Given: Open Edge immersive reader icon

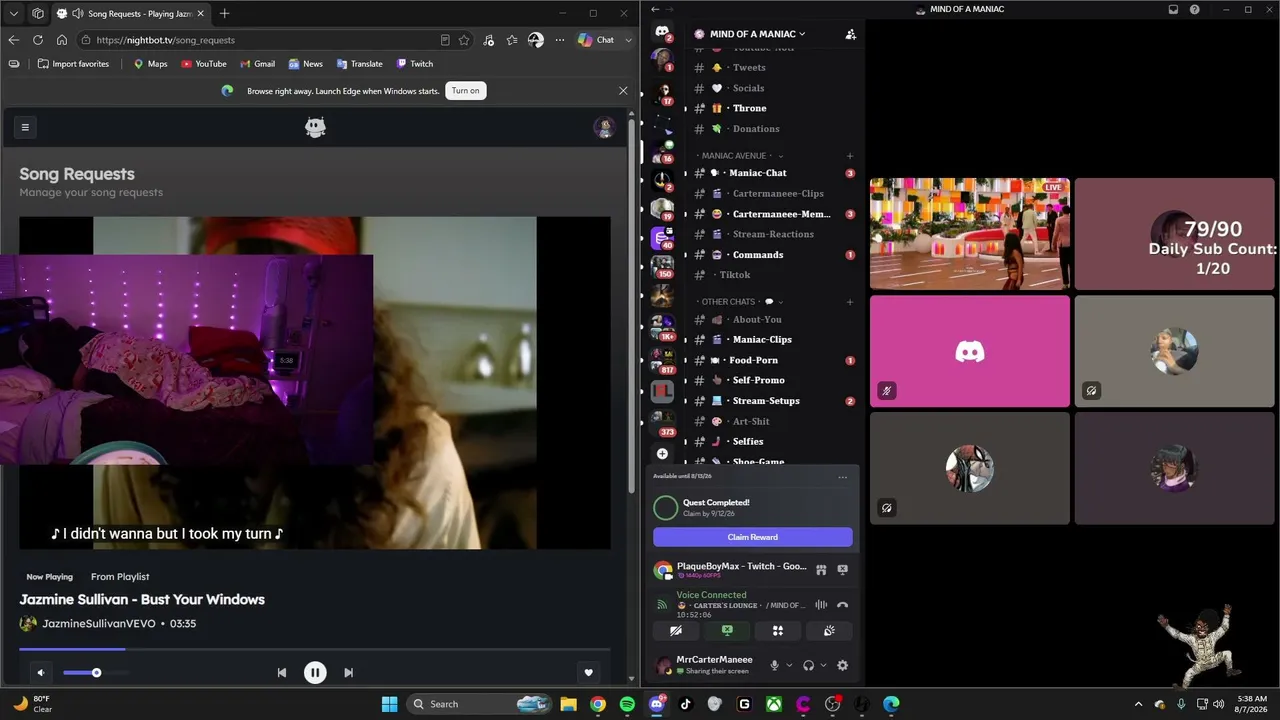Looking at the screenshot, I should tap(445, 40).
